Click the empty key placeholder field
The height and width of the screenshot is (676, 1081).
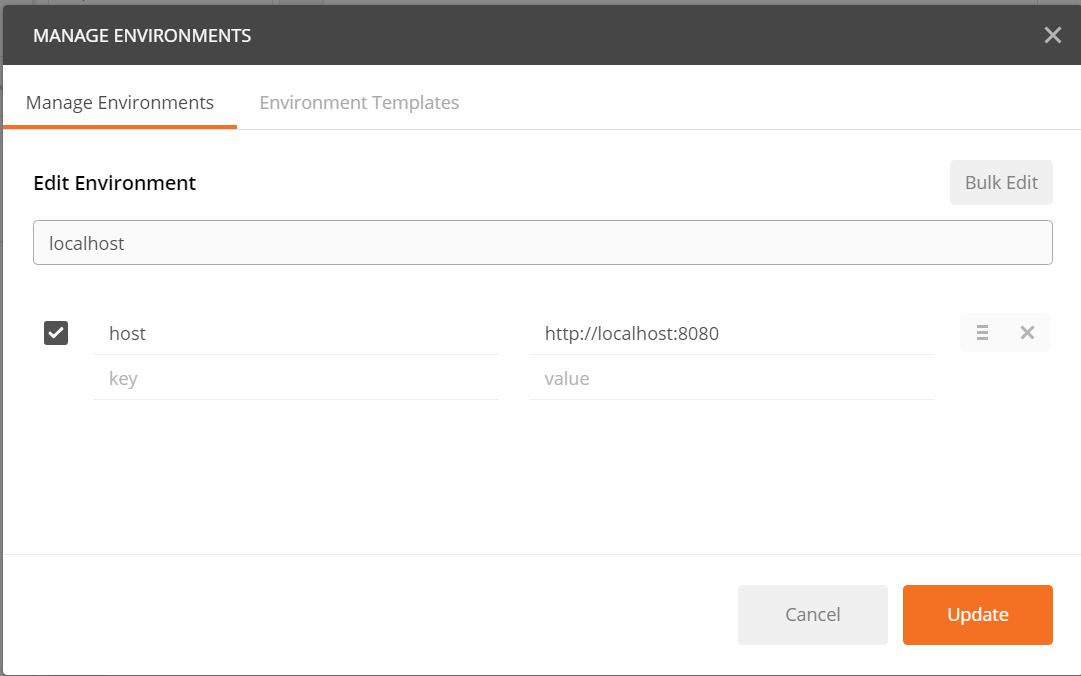(x=296, y=378)
